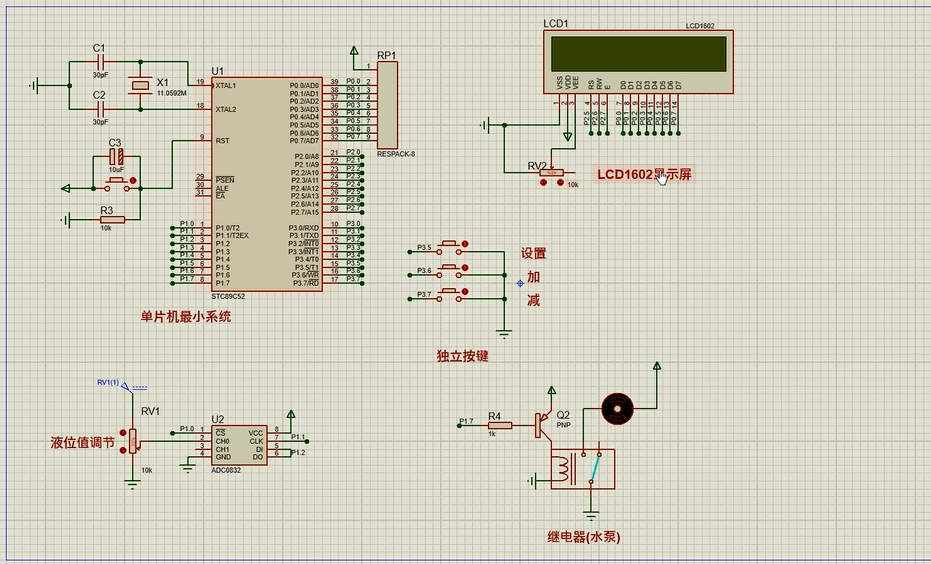
Task: Click the R3 10k resistor
Action: [112, 219]
